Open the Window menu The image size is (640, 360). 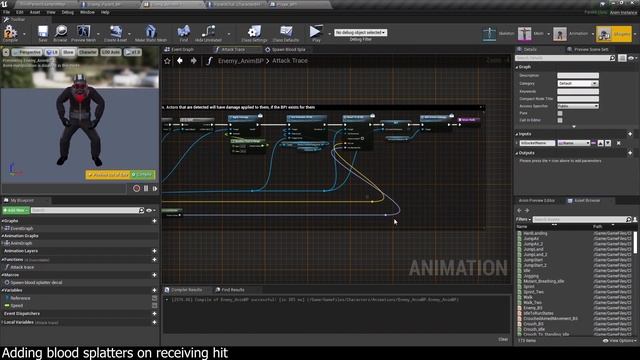pyautogui.click(x=87, y=12)
